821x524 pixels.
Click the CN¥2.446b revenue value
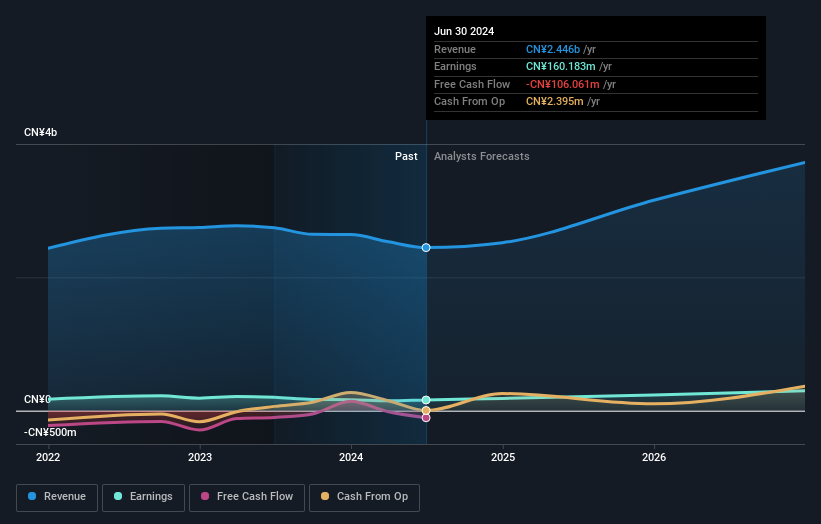(553, 49)
